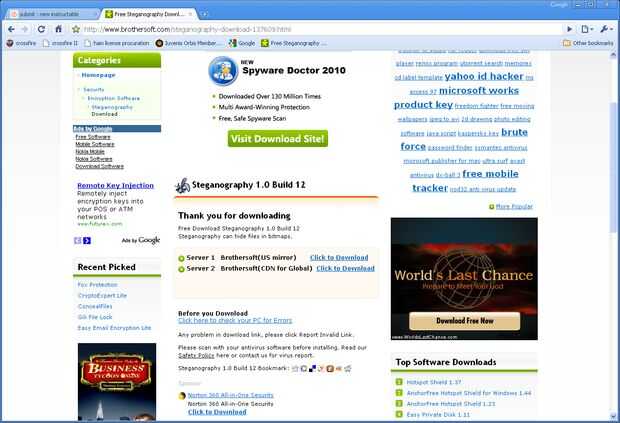620x423 pixels.
Task: Open Easy Private Disk top download
Action: (438, 415)
